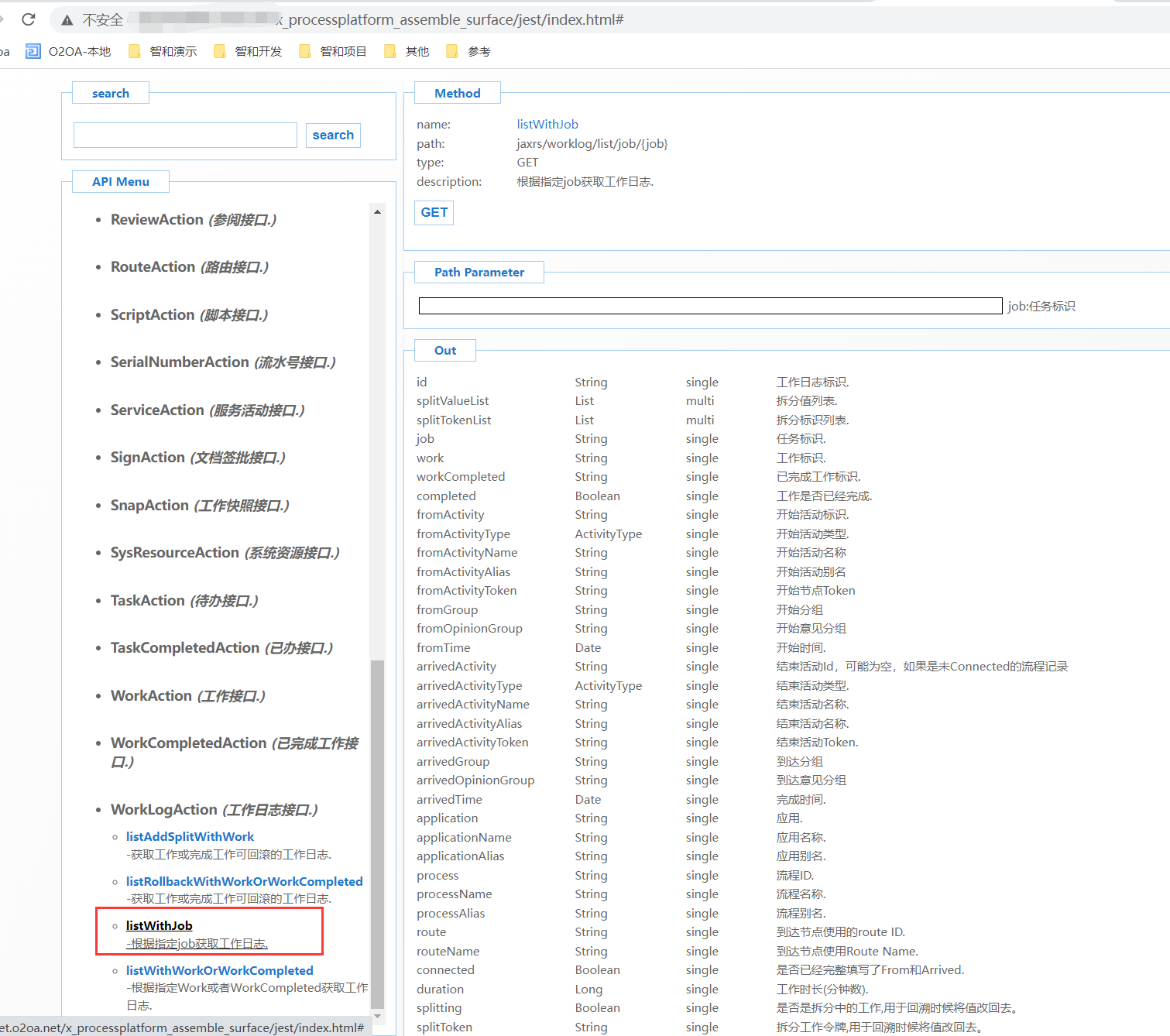This screenshot has width=1170, height=1036.
Task: Focus the API search text field
Action: [185, 136]
